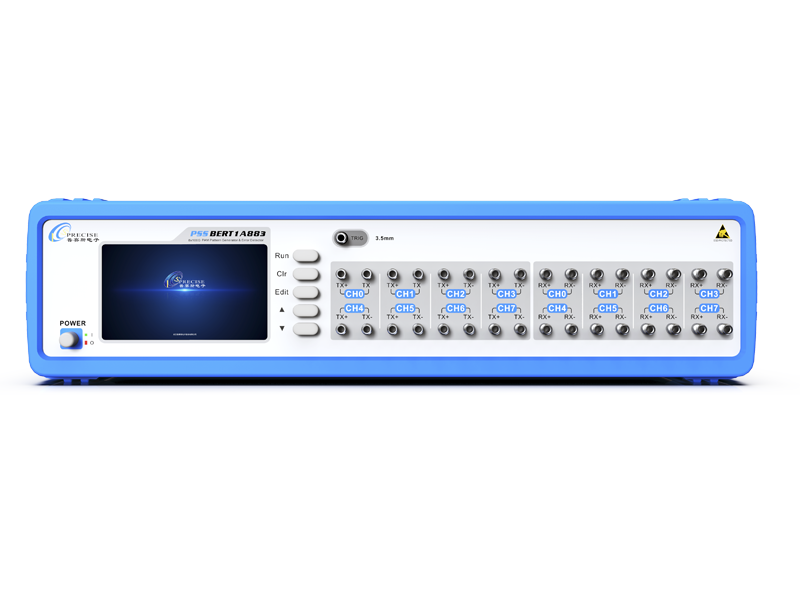Click the CH7 RX+ connector
The width and height of the screenshot is (800, 600).
tap(699, 330)
